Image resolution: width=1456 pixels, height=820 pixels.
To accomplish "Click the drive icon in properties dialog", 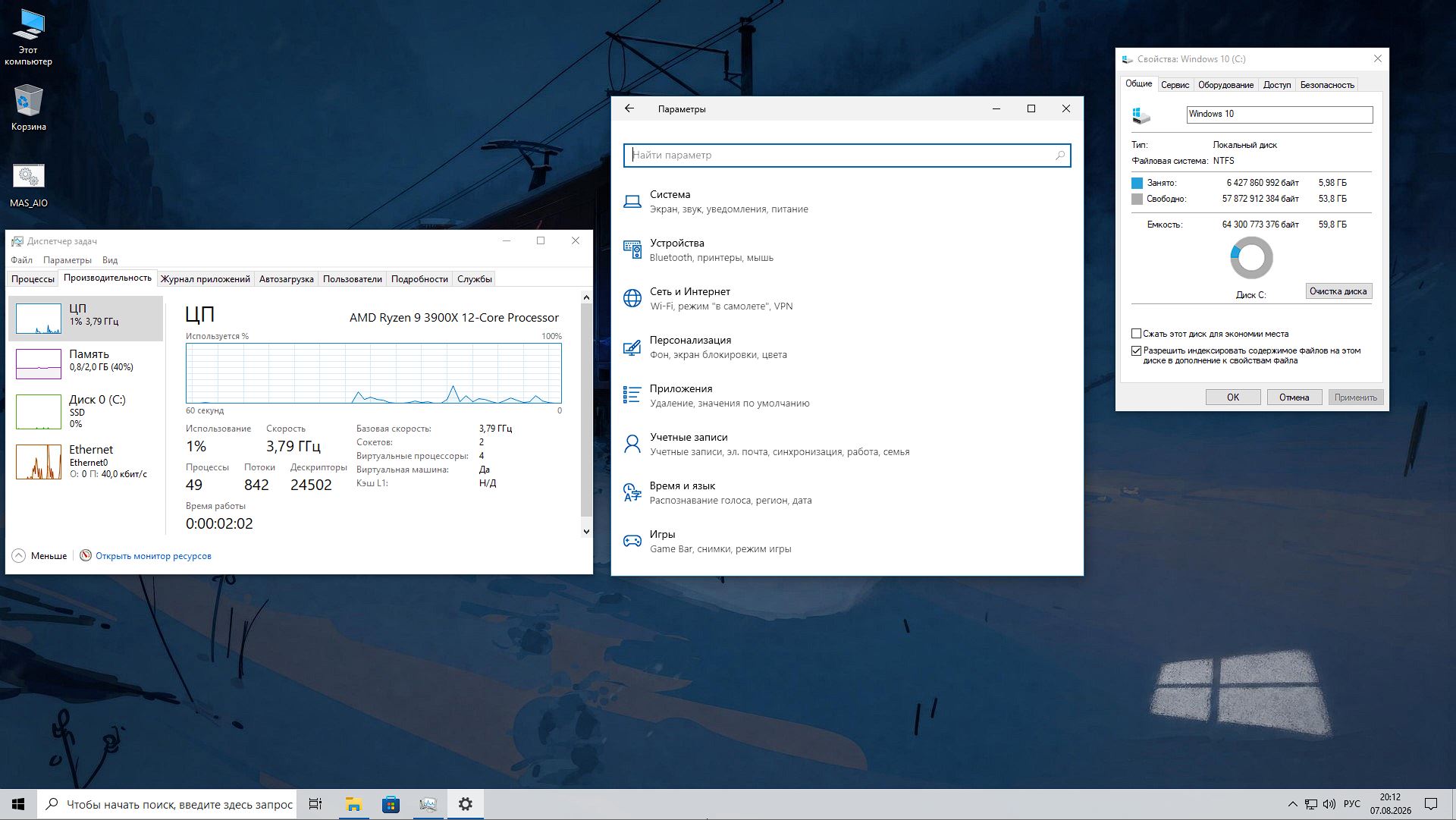I will [1141, 115].
